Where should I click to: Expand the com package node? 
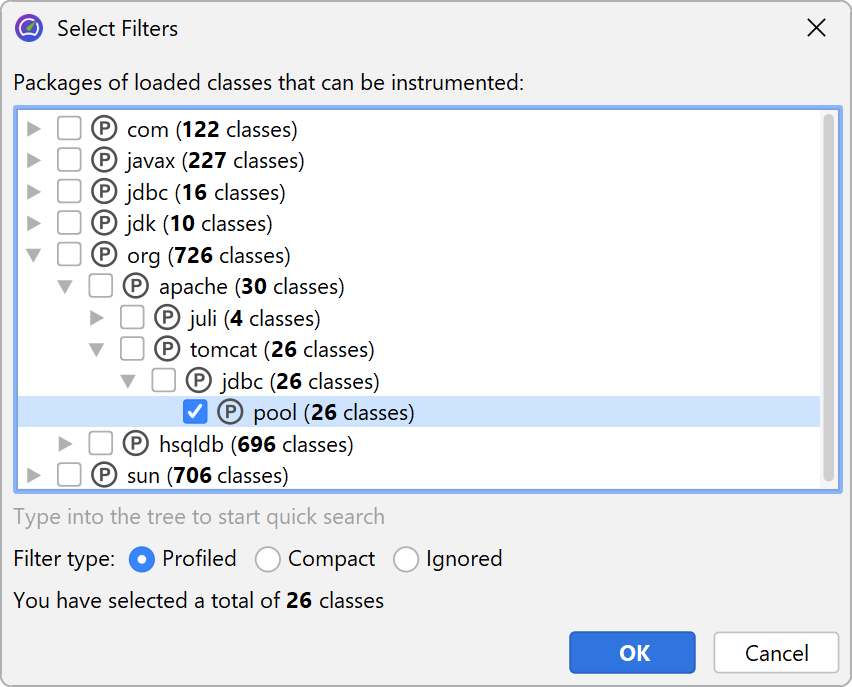click(x=35, y=129)
